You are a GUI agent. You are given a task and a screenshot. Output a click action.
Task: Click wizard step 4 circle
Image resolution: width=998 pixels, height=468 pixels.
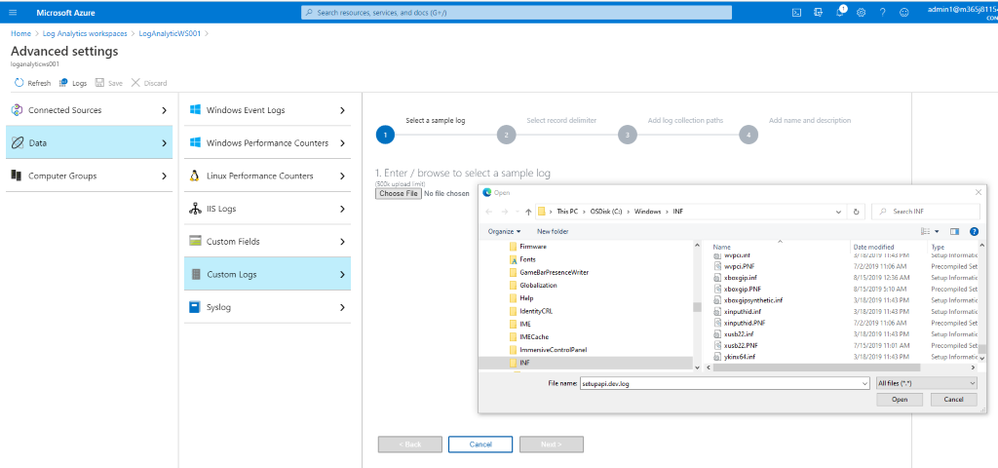point(748,135)
